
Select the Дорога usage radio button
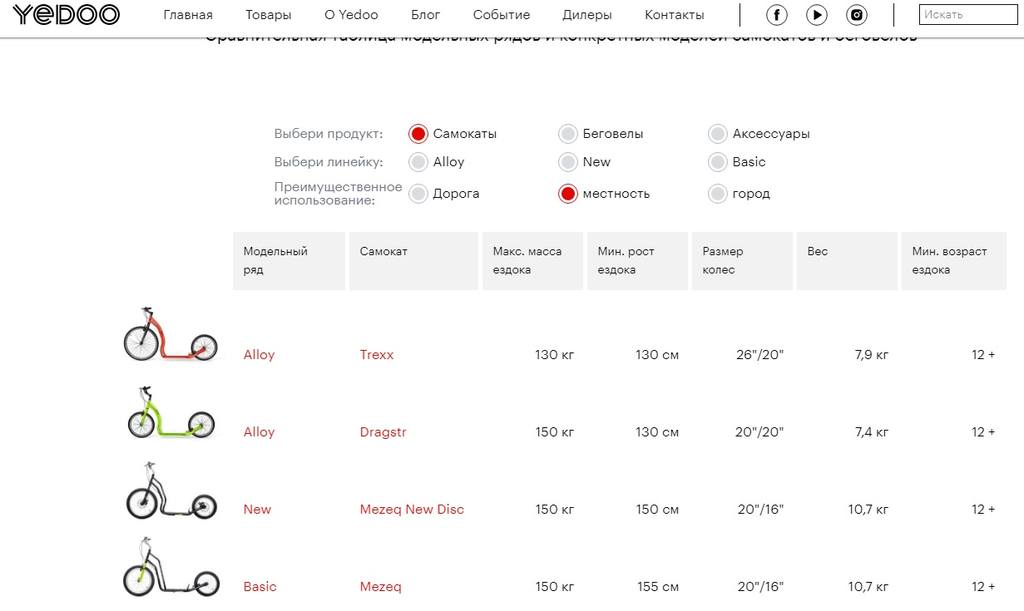pos(418,194)
